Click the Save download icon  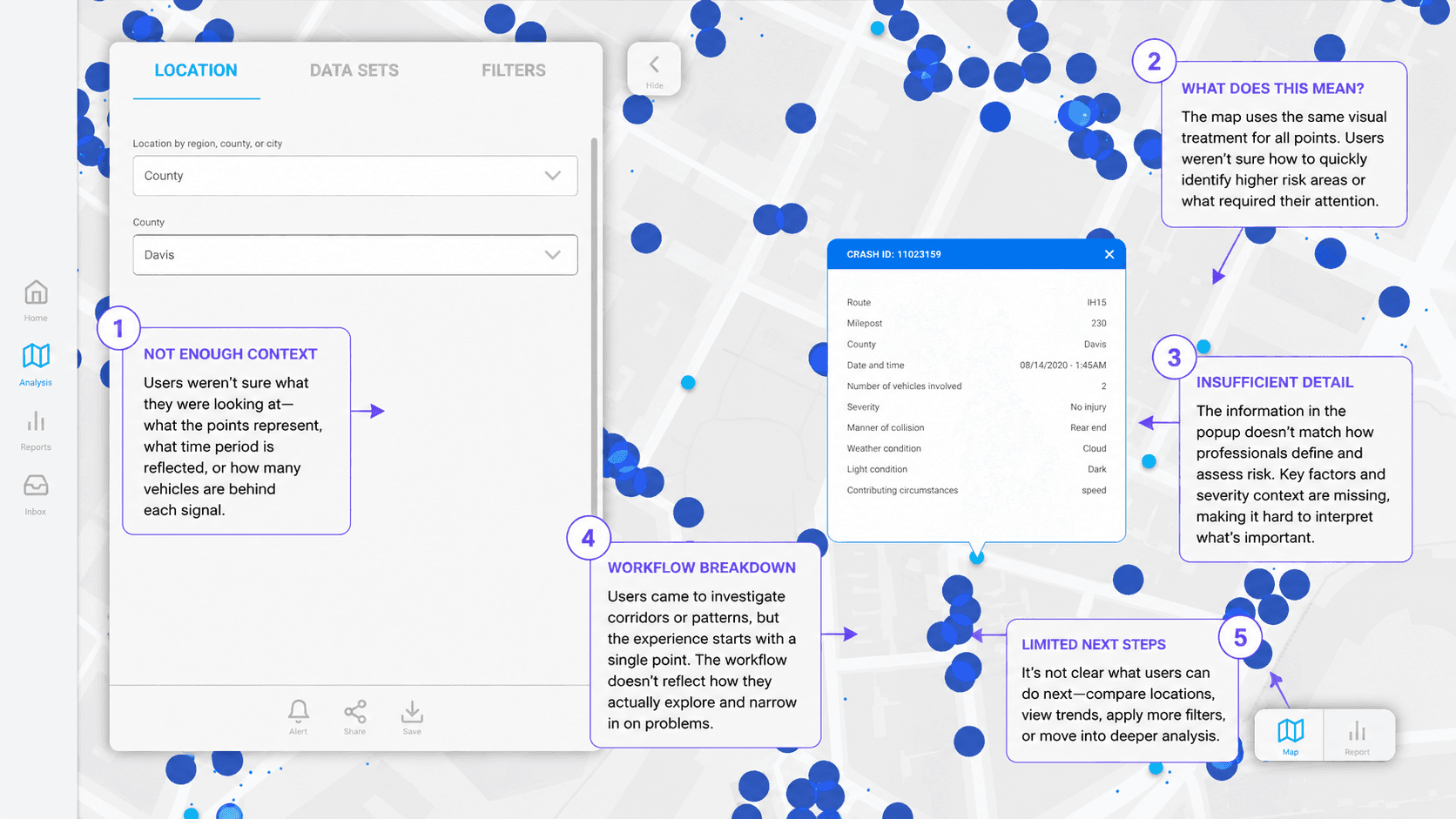[x=412, y=711]
